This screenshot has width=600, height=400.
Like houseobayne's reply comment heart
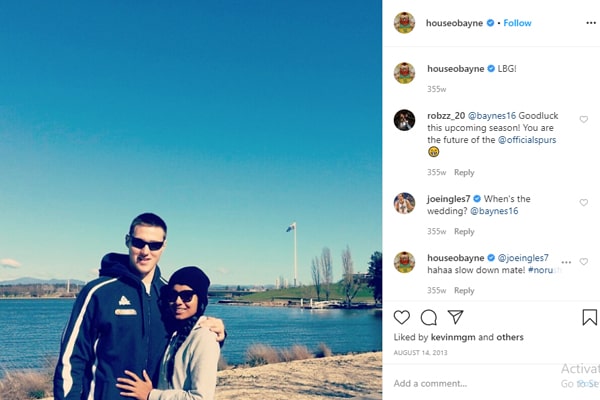point(584,262)
